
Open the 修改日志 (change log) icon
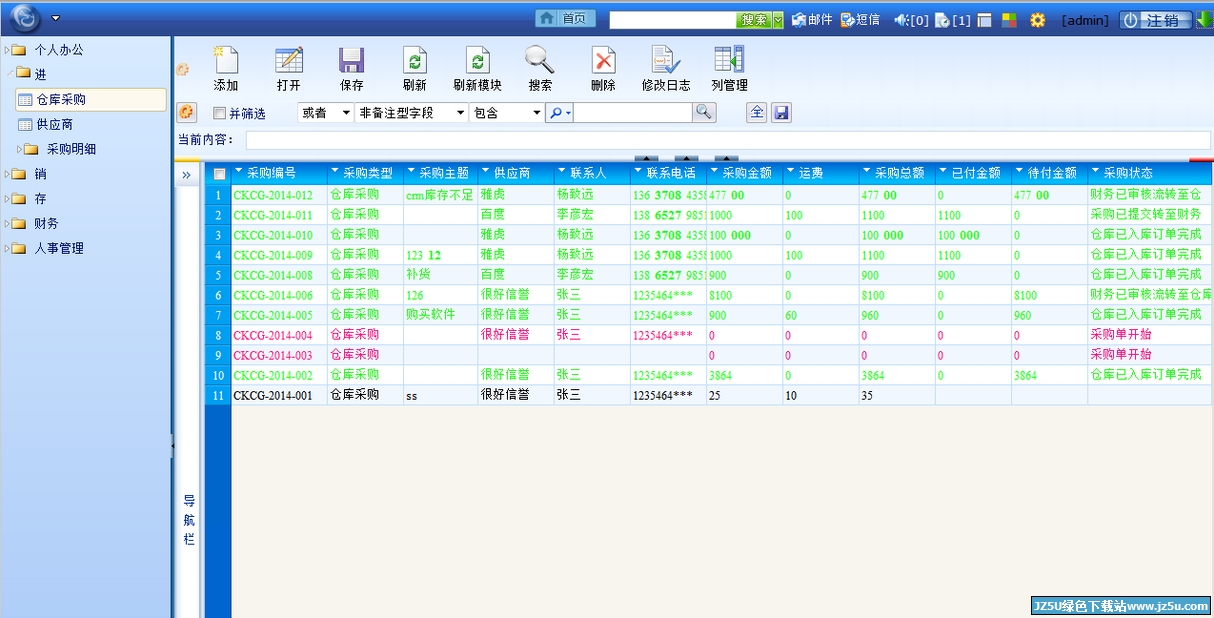(665, 61)
